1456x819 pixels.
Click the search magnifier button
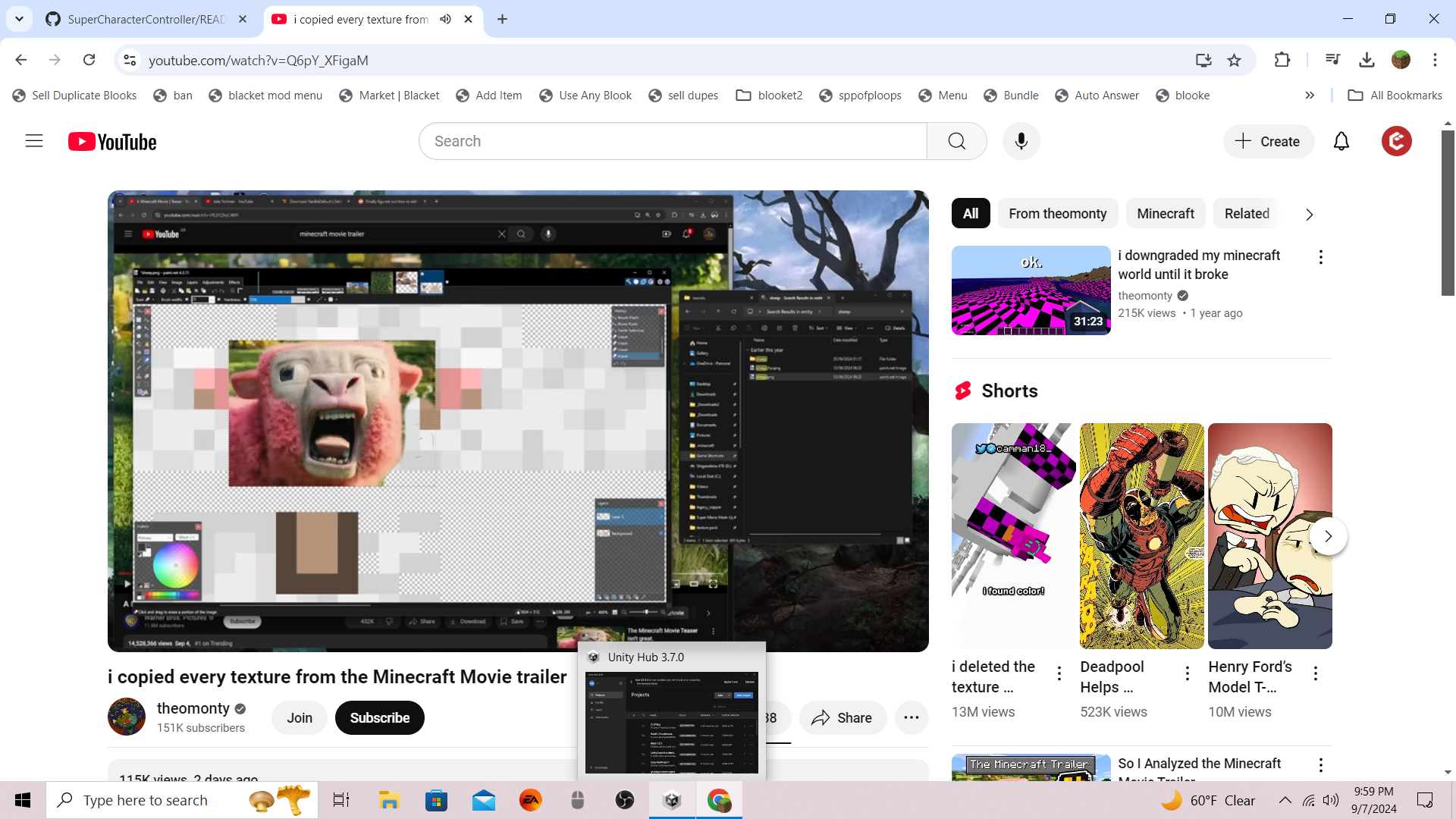tap(956, 141)
